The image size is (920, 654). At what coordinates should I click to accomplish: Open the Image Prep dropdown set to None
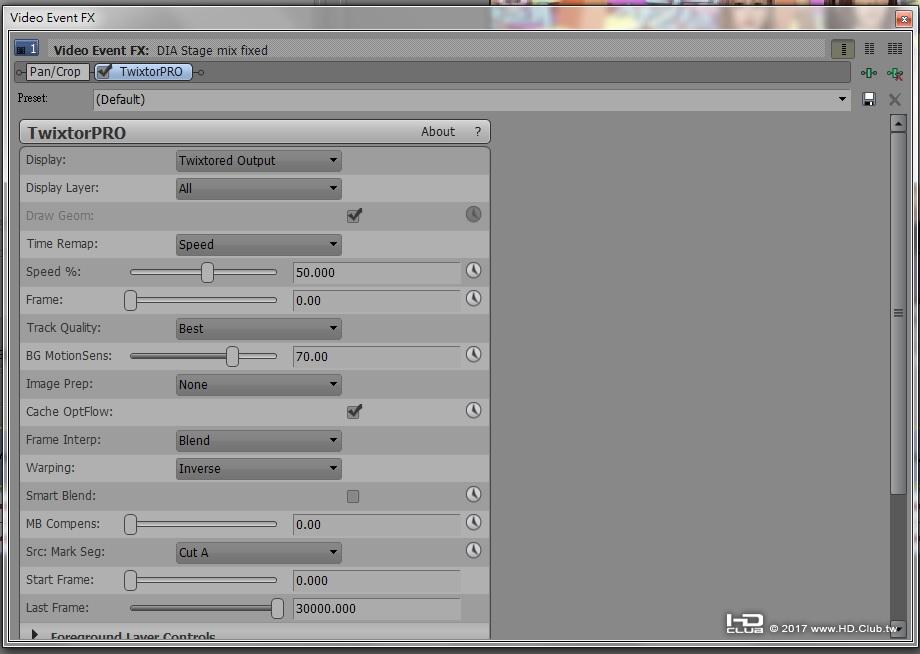coord(259,385)
